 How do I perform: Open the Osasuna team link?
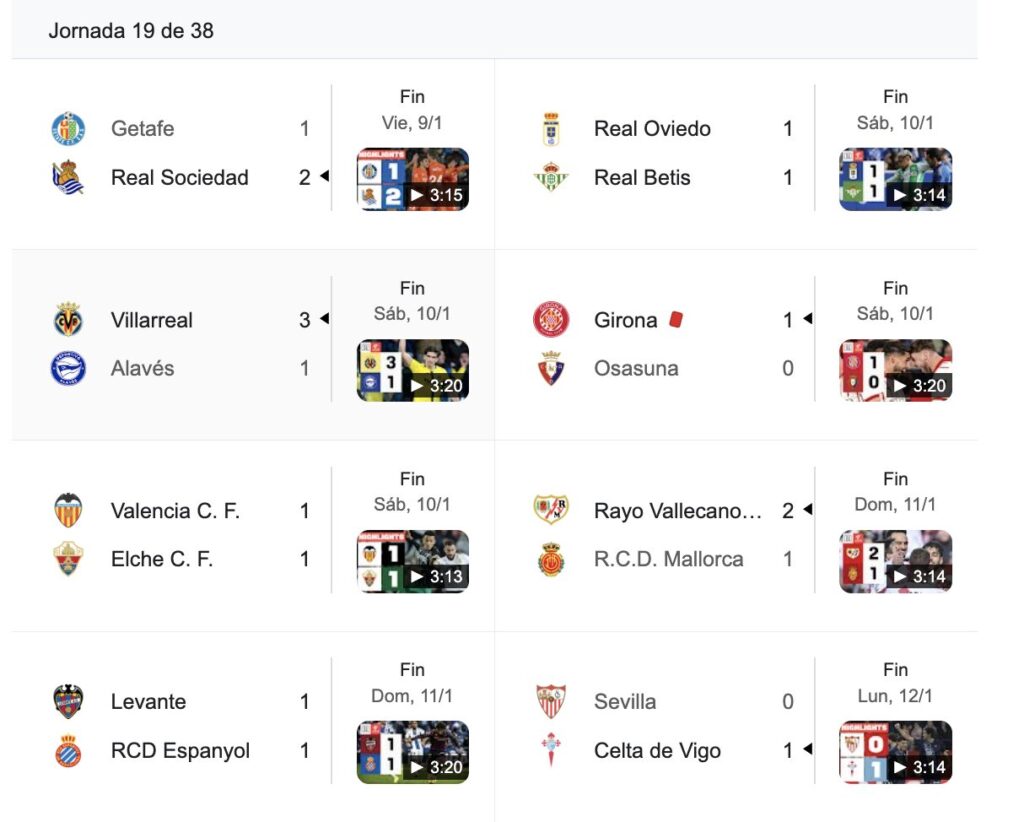[636, 369]
